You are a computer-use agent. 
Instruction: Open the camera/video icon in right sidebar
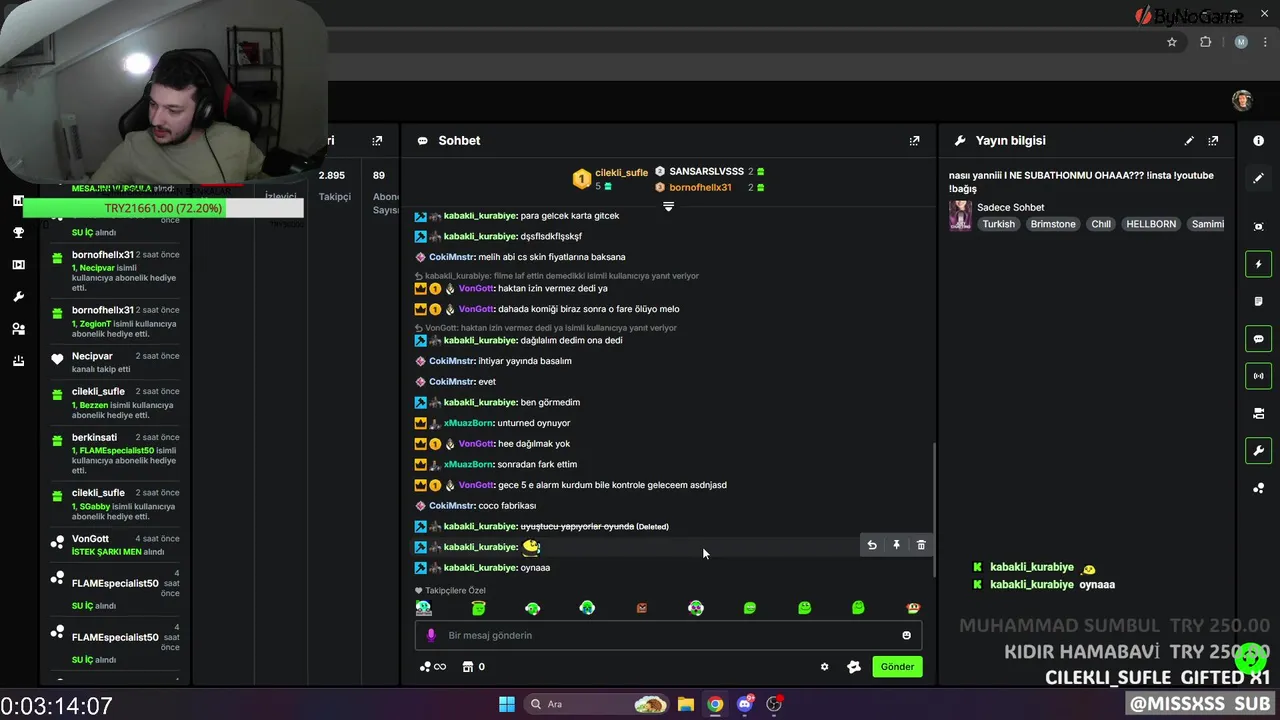click(x=1258, y=413)
